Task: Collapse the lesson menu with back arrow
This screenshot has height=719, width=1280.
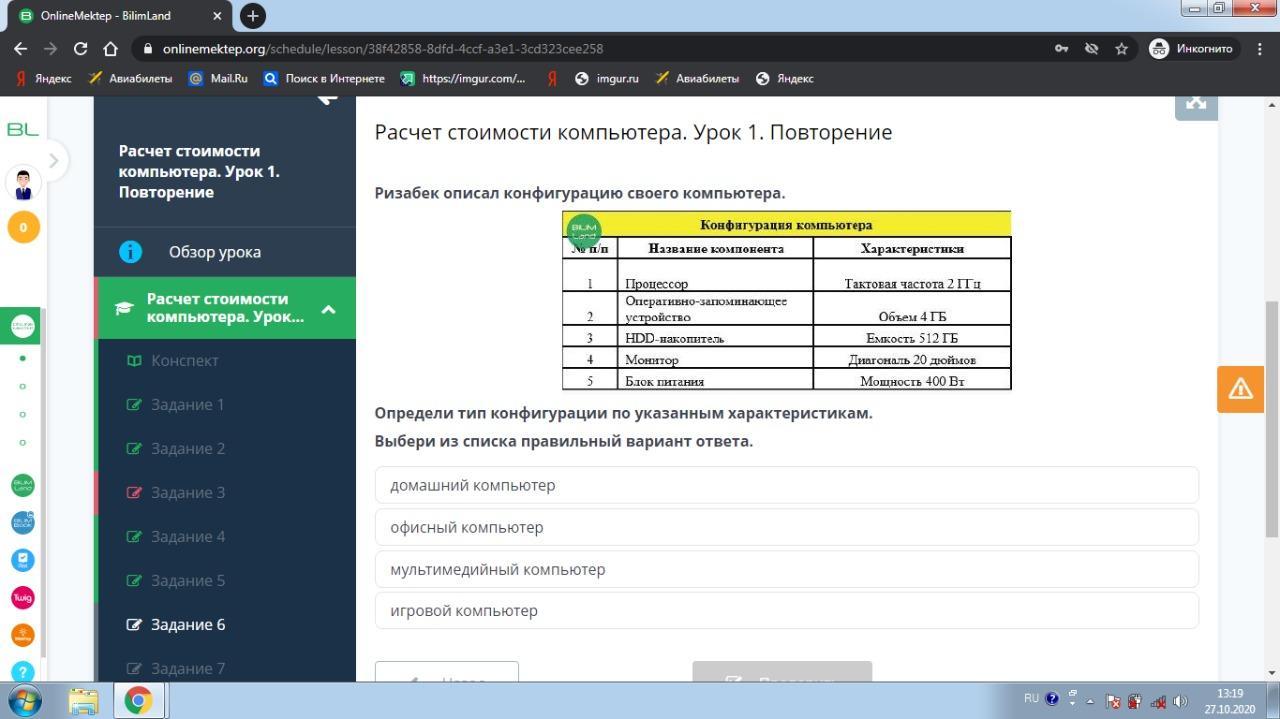Action: 326,98
